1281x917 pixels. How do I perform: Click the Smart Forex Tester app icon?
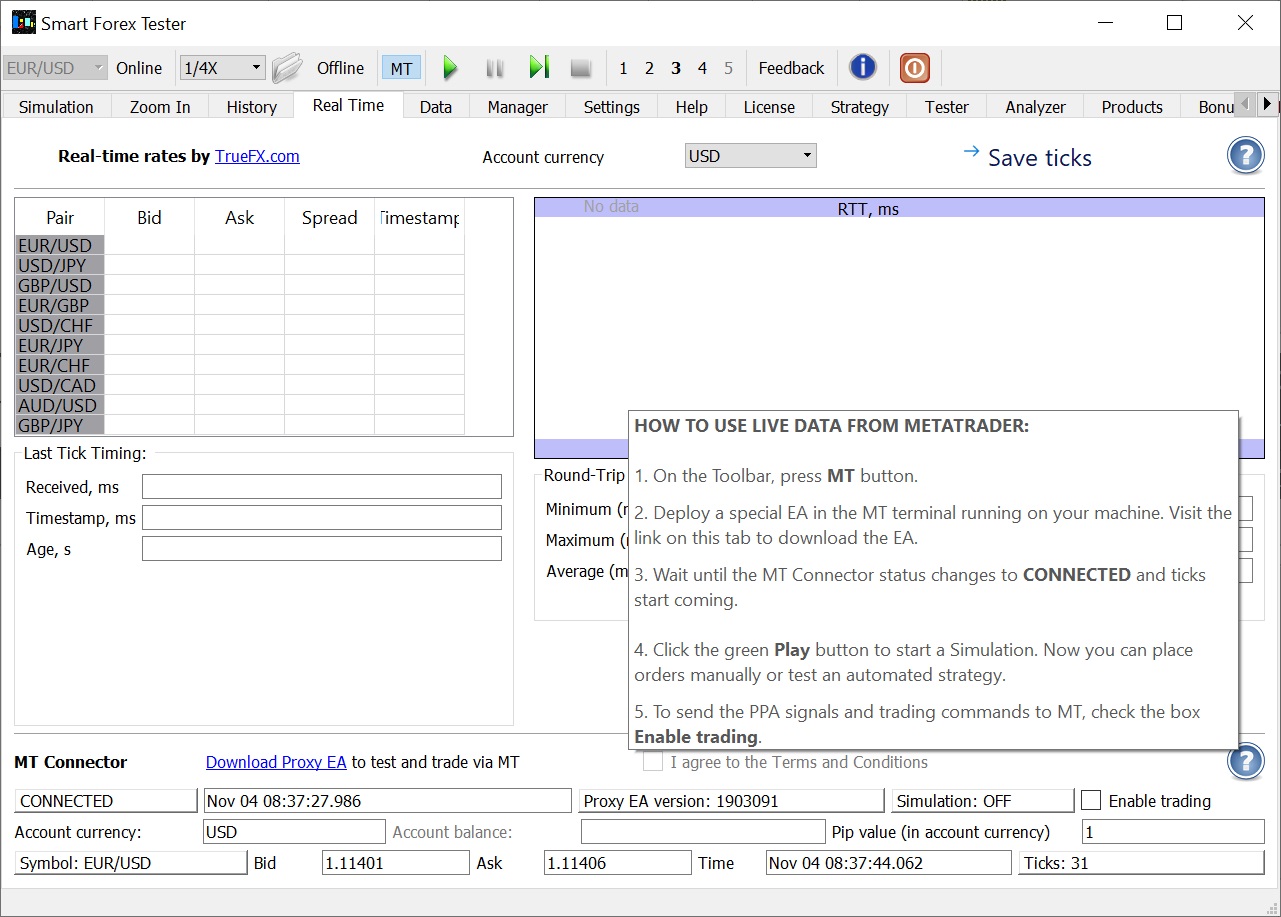point(23,22)
